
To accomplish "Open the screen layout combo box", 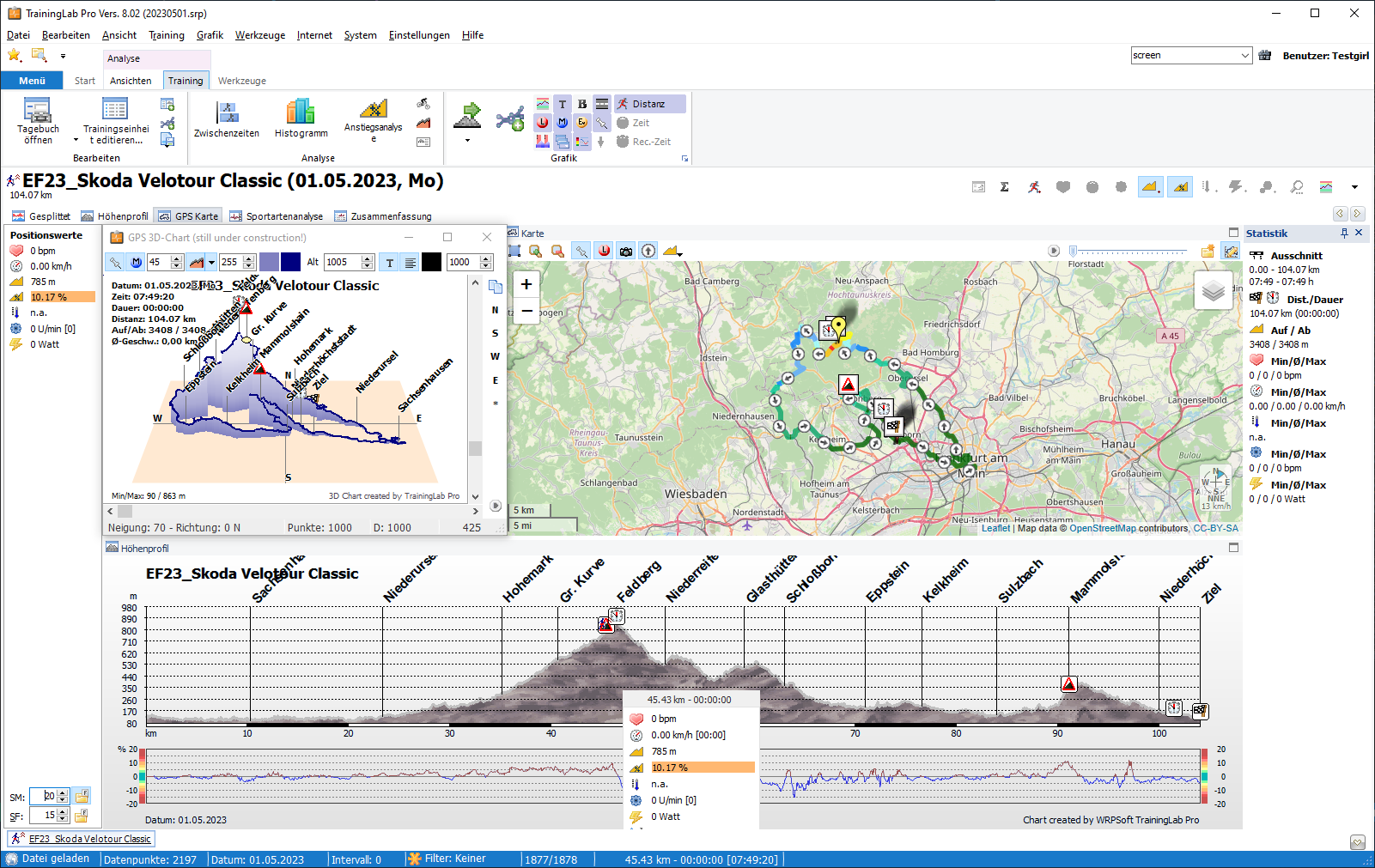I will click(1191, 56).
